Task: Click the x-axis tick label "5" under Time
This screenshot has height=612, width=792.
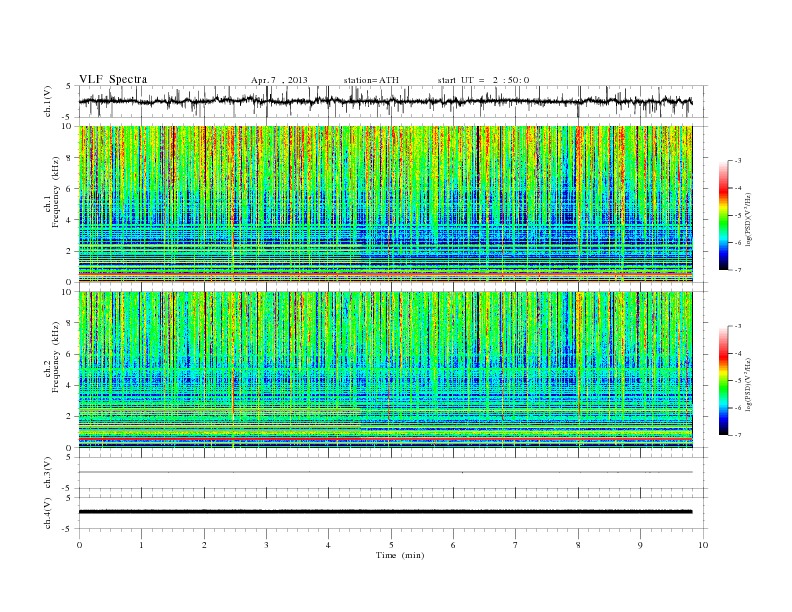Action: [x=391, y=545]
